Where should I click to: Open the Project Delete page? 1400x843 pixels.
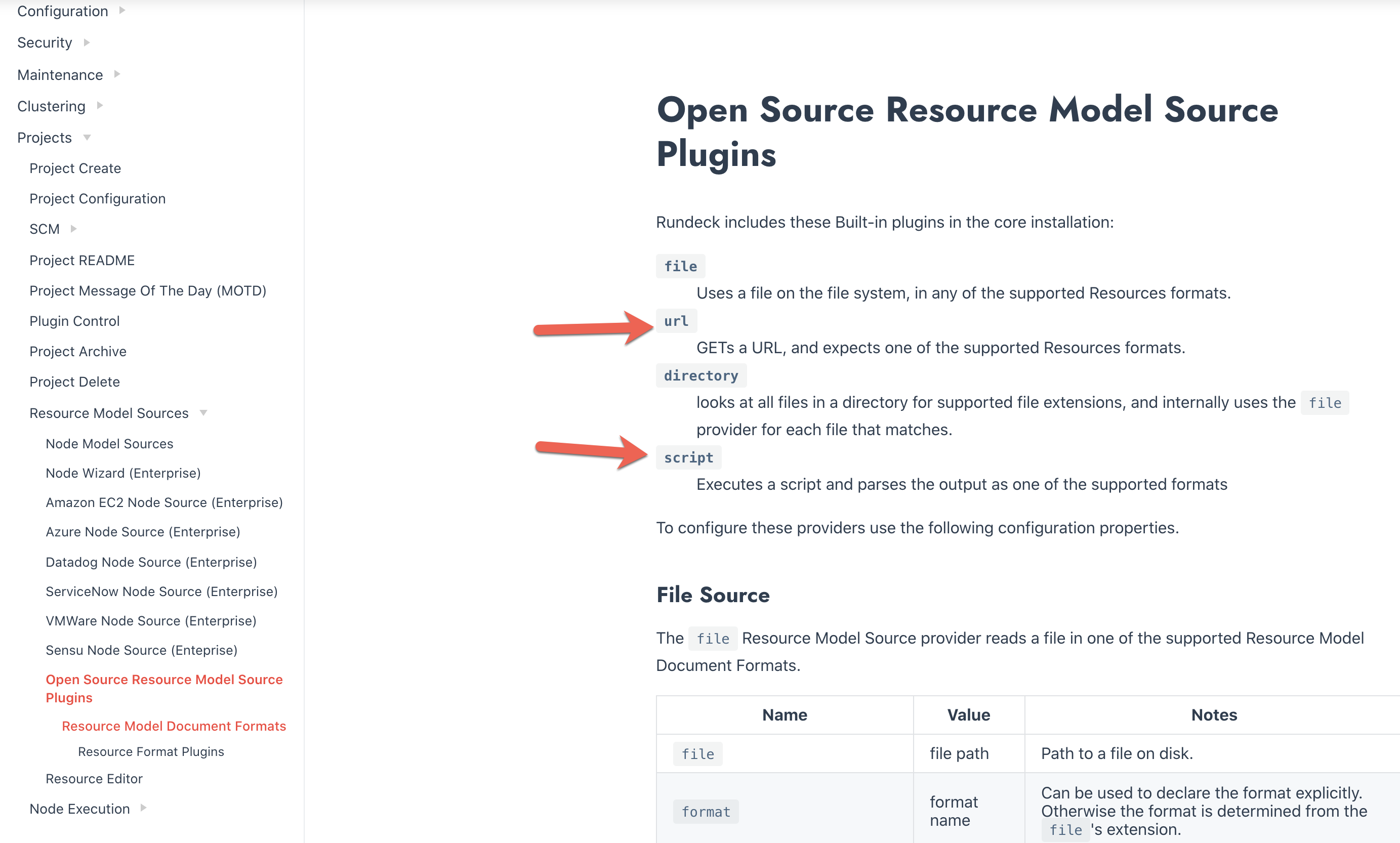74,381
